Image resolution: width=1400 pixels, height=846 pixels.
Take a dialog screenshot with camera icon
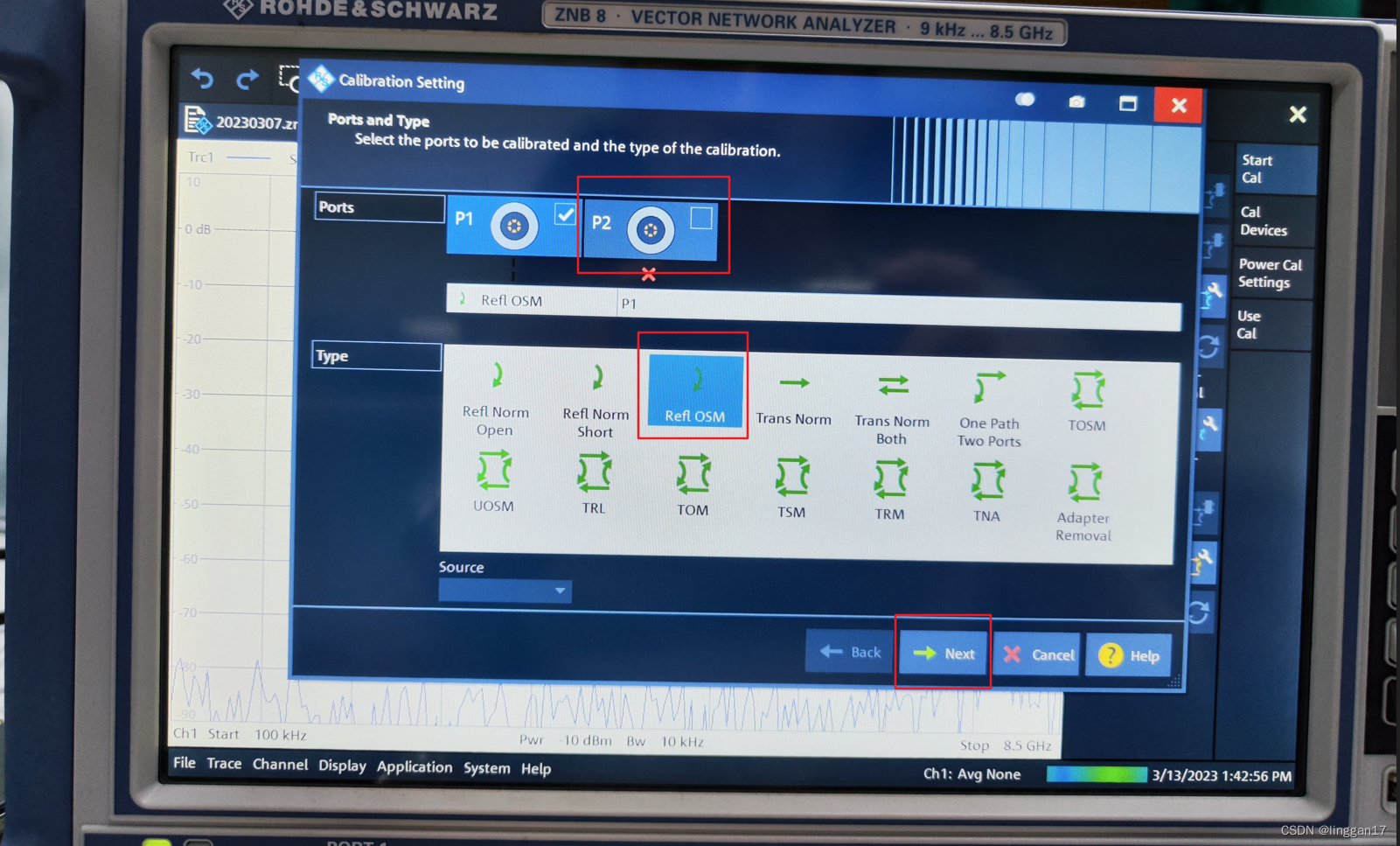[x=1076, y=101]
